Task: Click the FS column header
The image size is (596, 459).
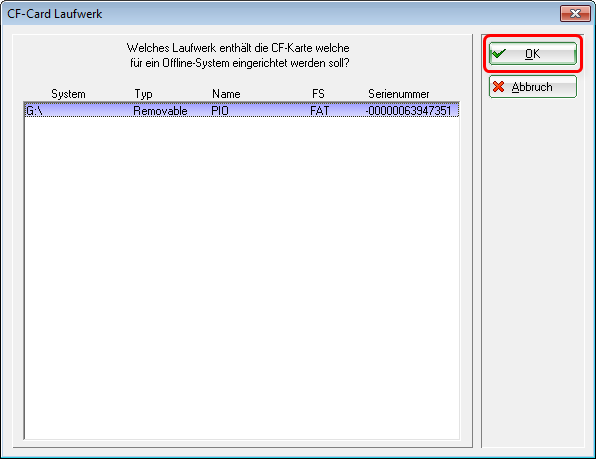Action: coord(318,94)
